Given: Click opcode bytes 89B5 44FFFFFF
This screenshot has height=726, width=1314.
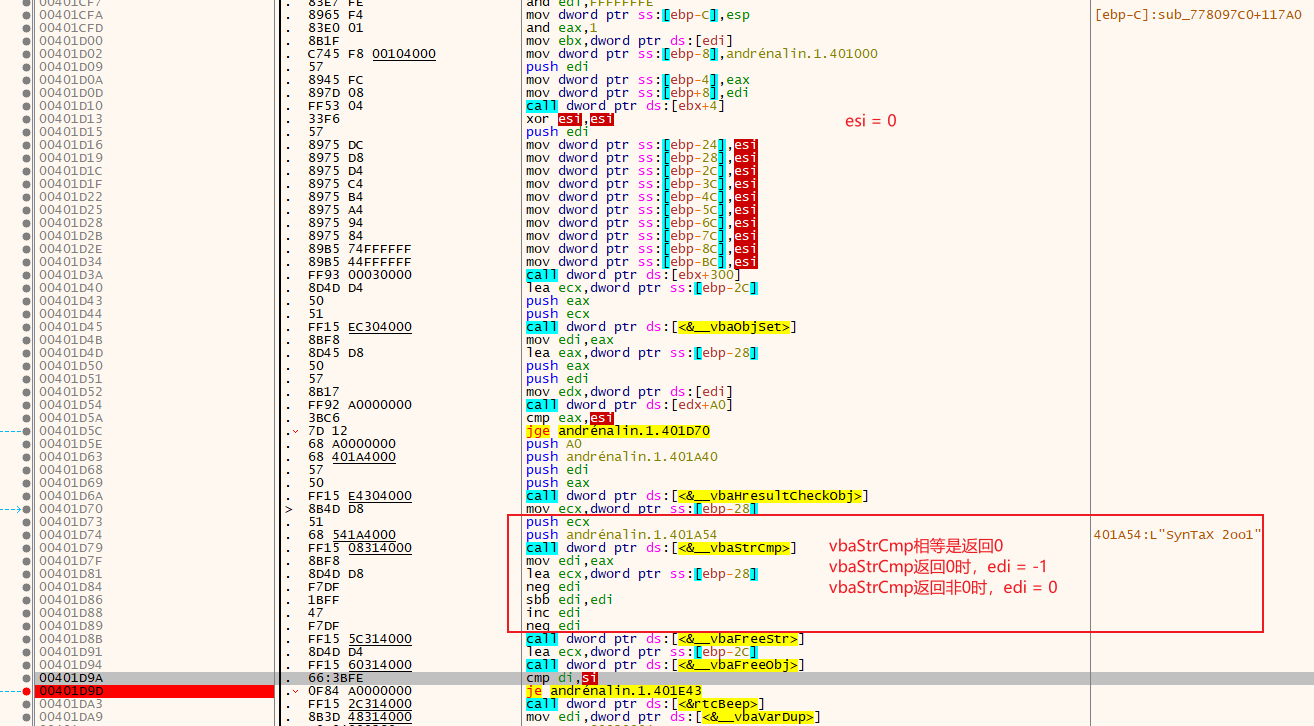Looking at the screenshot, I should pos(359,262).
